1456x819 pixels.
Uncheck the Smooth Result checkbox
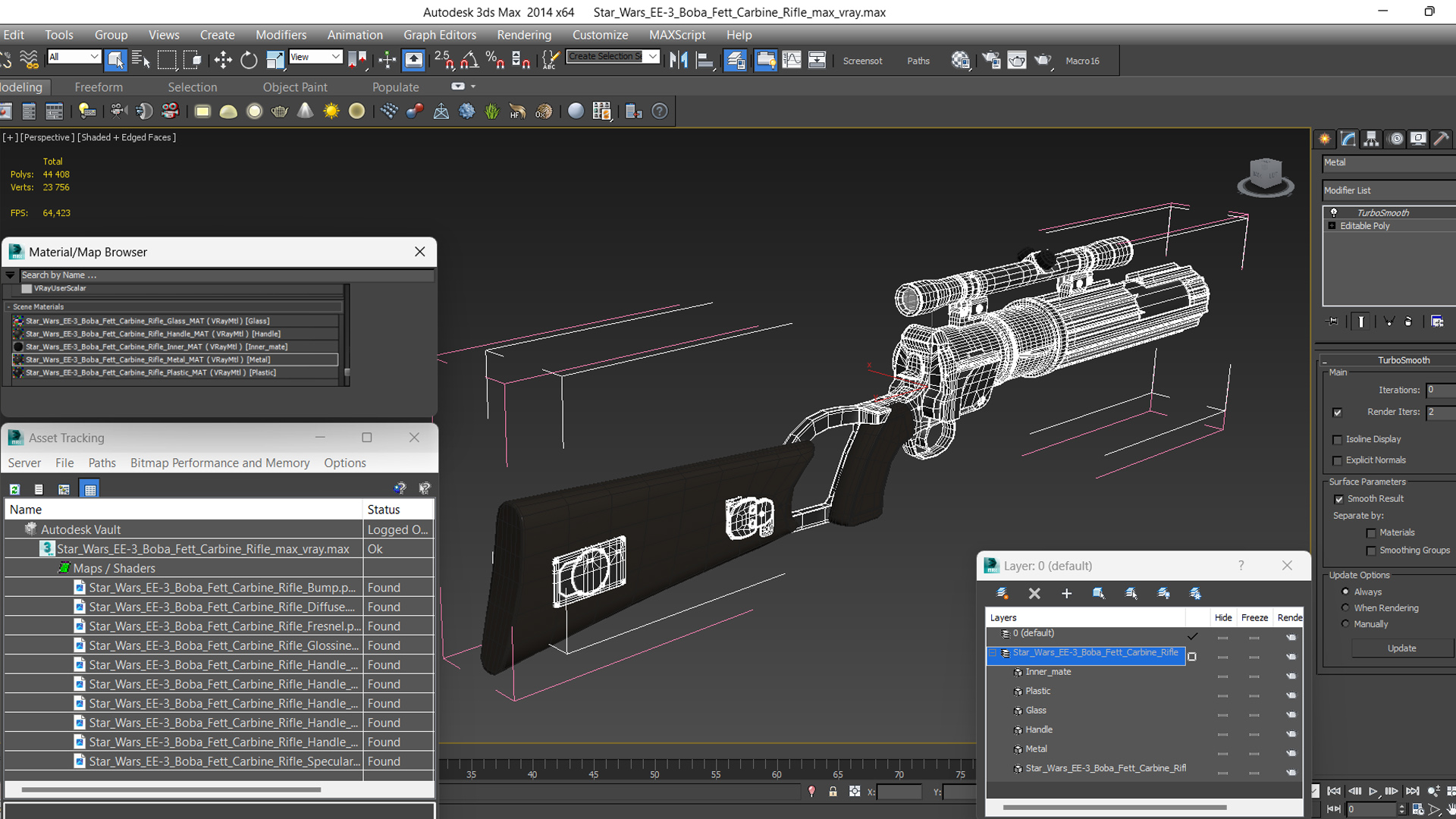1338,499
